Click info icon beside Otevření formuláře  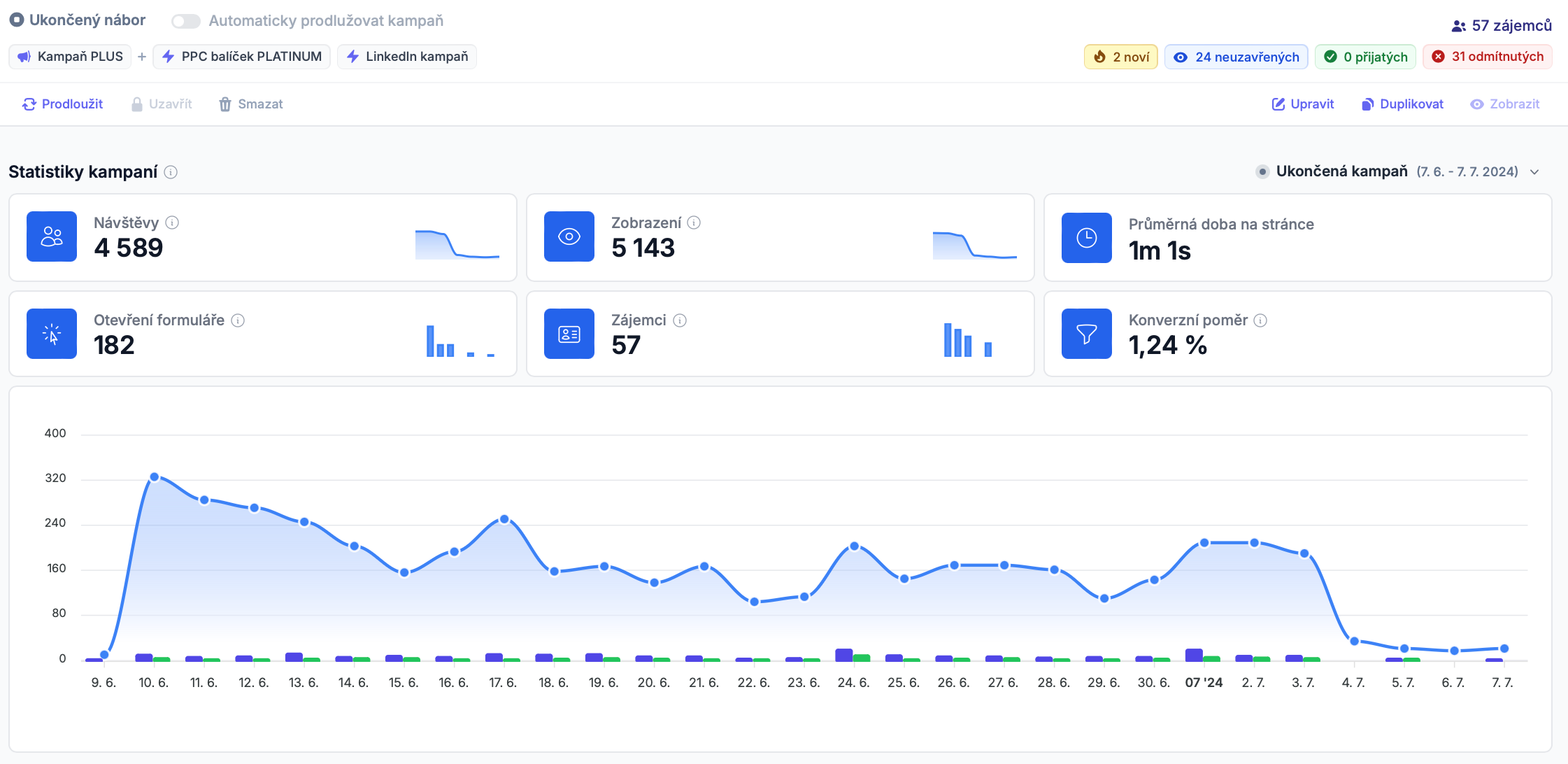[x=238, y=320]
